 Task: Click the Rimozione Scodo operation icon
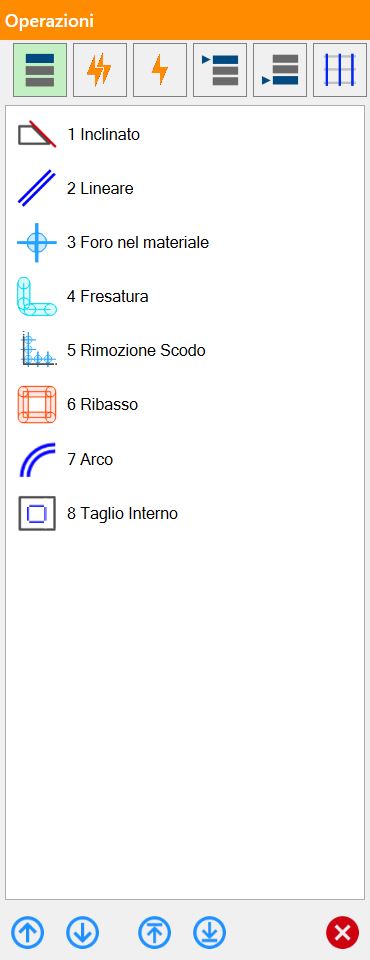point(37,350)
